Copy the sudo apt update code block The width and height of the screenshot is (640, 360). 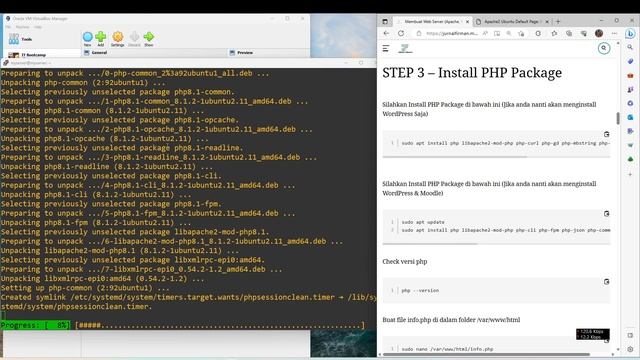[606, 213]
